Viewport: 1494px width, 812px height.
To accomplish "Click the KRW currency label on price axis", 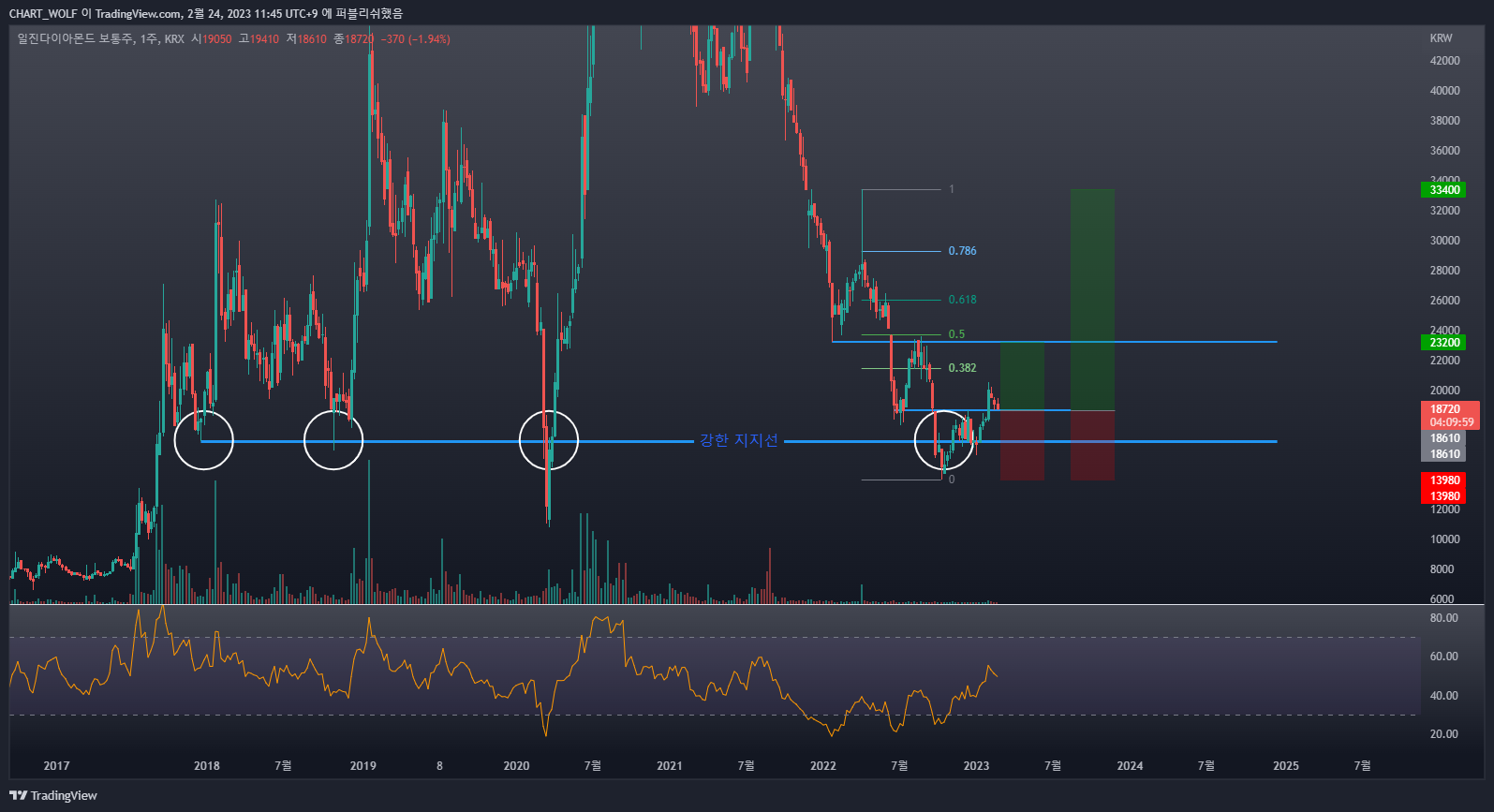I will pyautogui.click(x=1441, y=38).
